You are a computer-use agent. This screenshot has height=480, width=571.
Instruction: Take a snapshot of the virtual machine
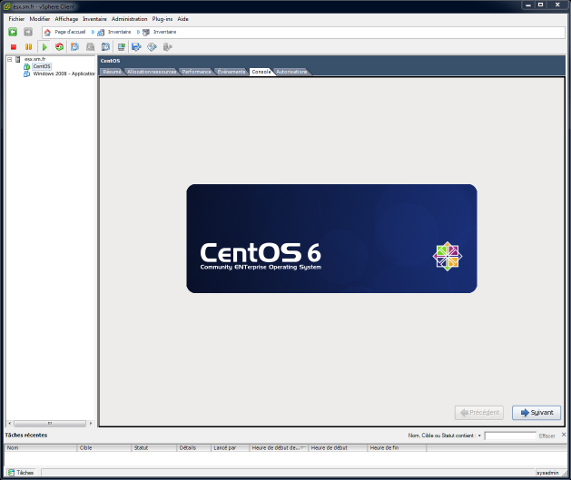click(x=75, y=47)
